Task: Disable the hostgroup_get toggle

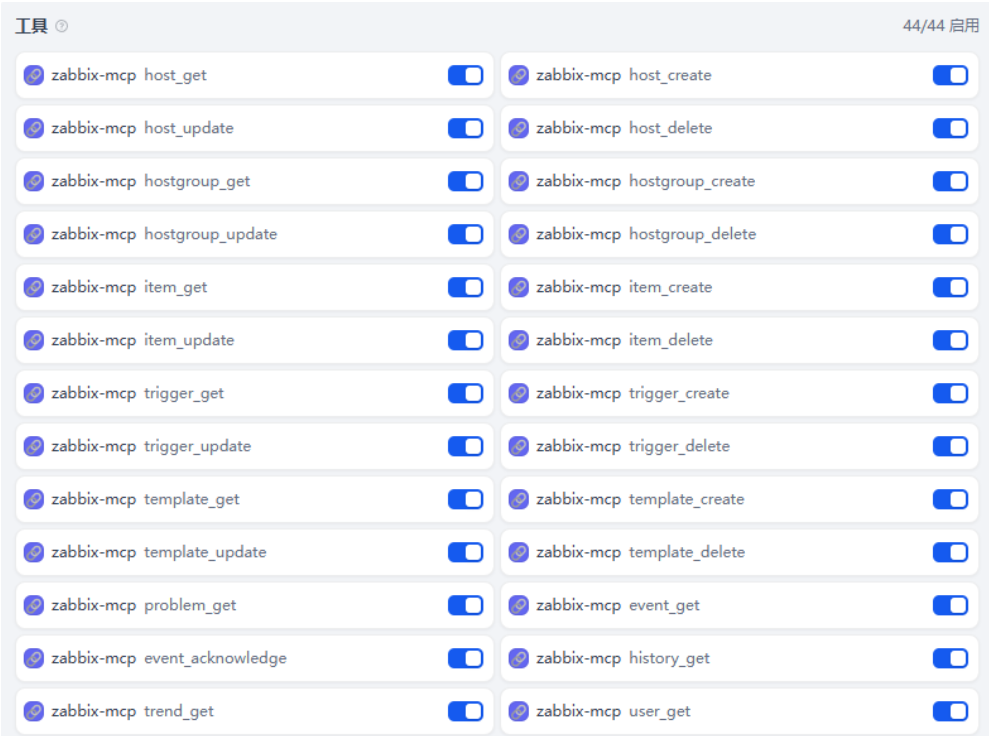Action: click(465, 181)
